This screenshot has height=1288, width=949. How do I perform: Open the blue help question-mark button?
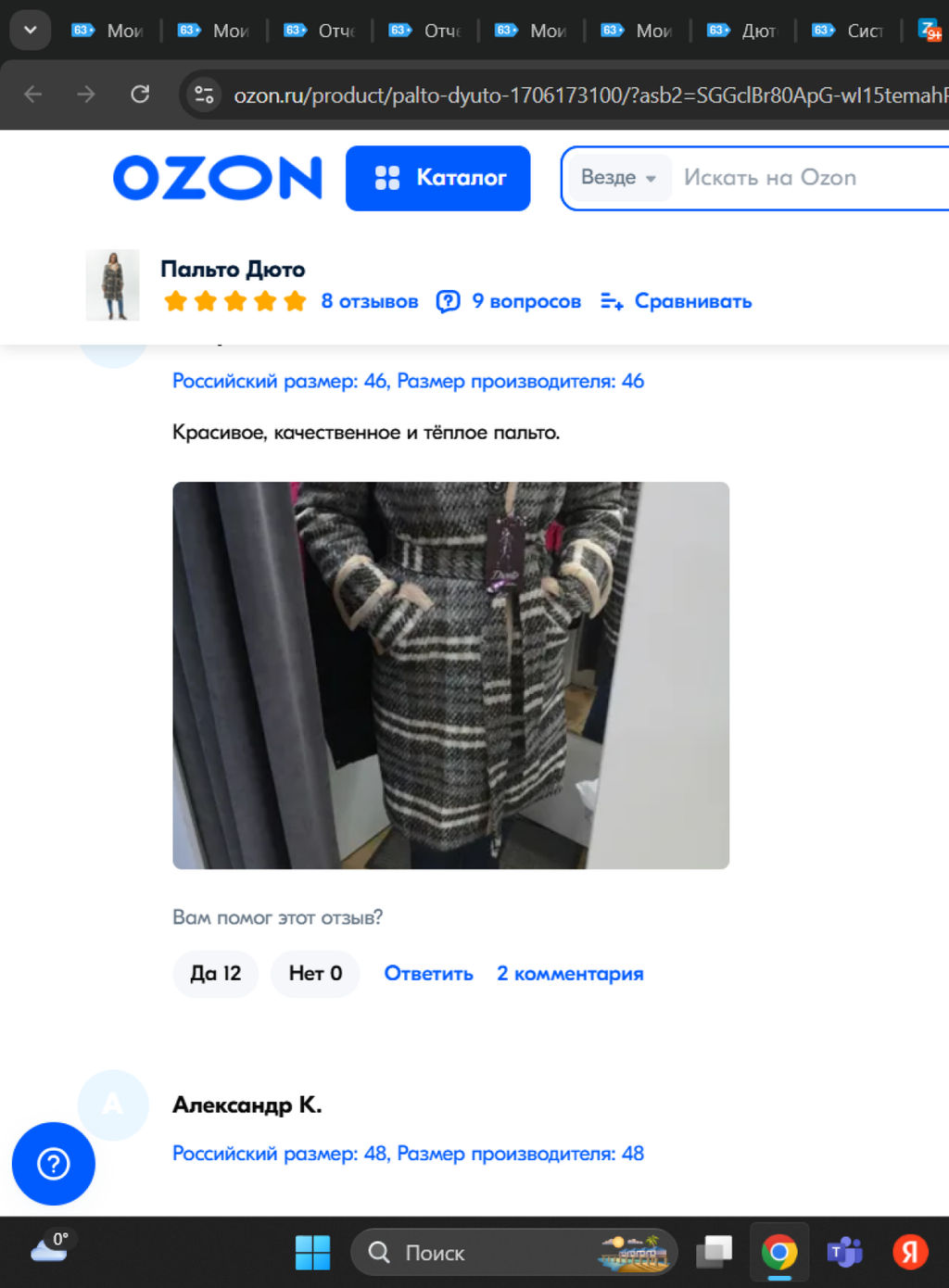(x=53, y=1163)
